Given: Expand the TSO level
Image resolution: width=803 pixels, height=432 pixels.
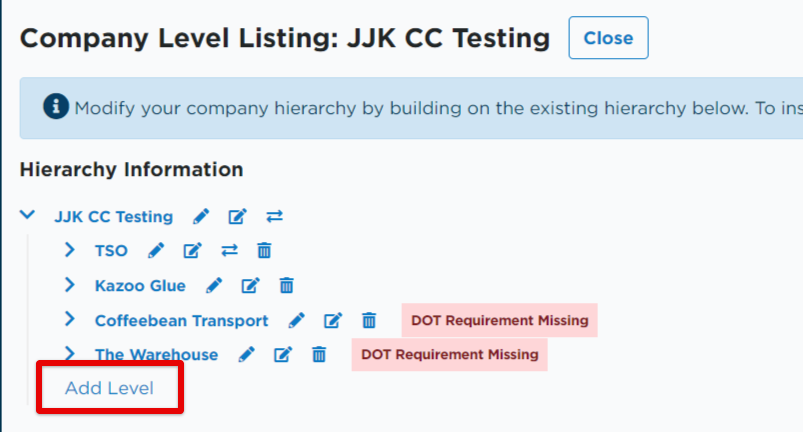Looking at the screenshot, I should pyautogui.click(x=70, y=250).
